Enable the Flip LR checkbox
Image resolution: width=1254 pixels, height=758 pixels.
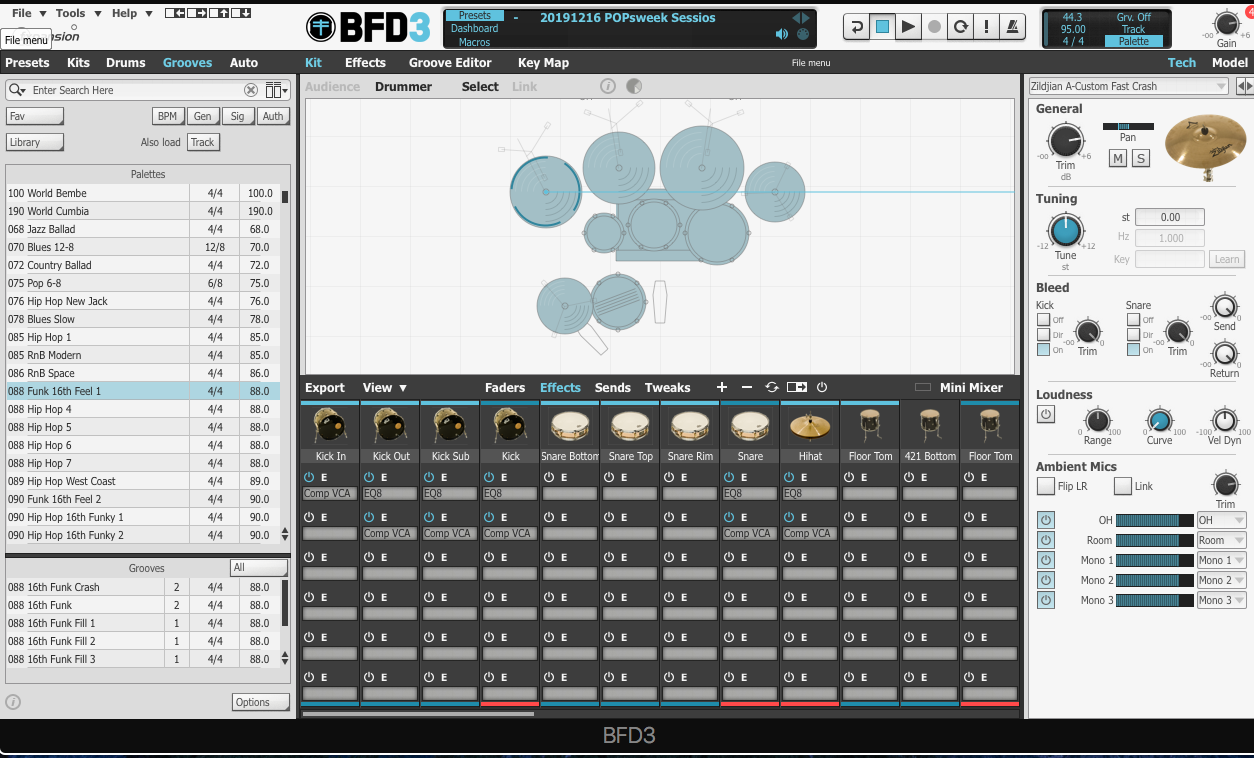click(1046, 486)
